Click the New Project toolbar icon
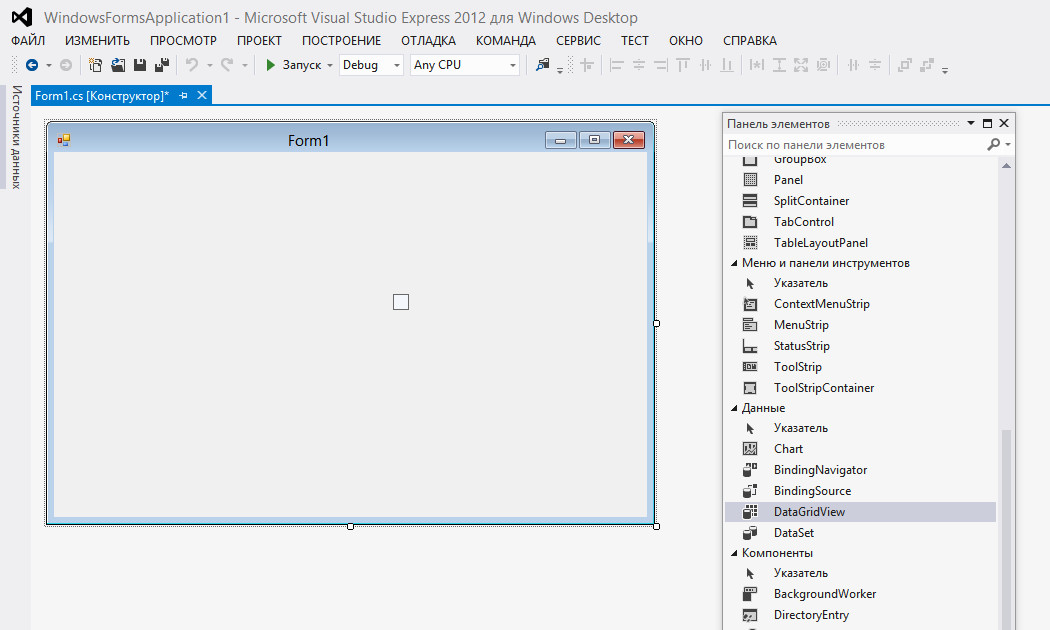 coord(96,65)
